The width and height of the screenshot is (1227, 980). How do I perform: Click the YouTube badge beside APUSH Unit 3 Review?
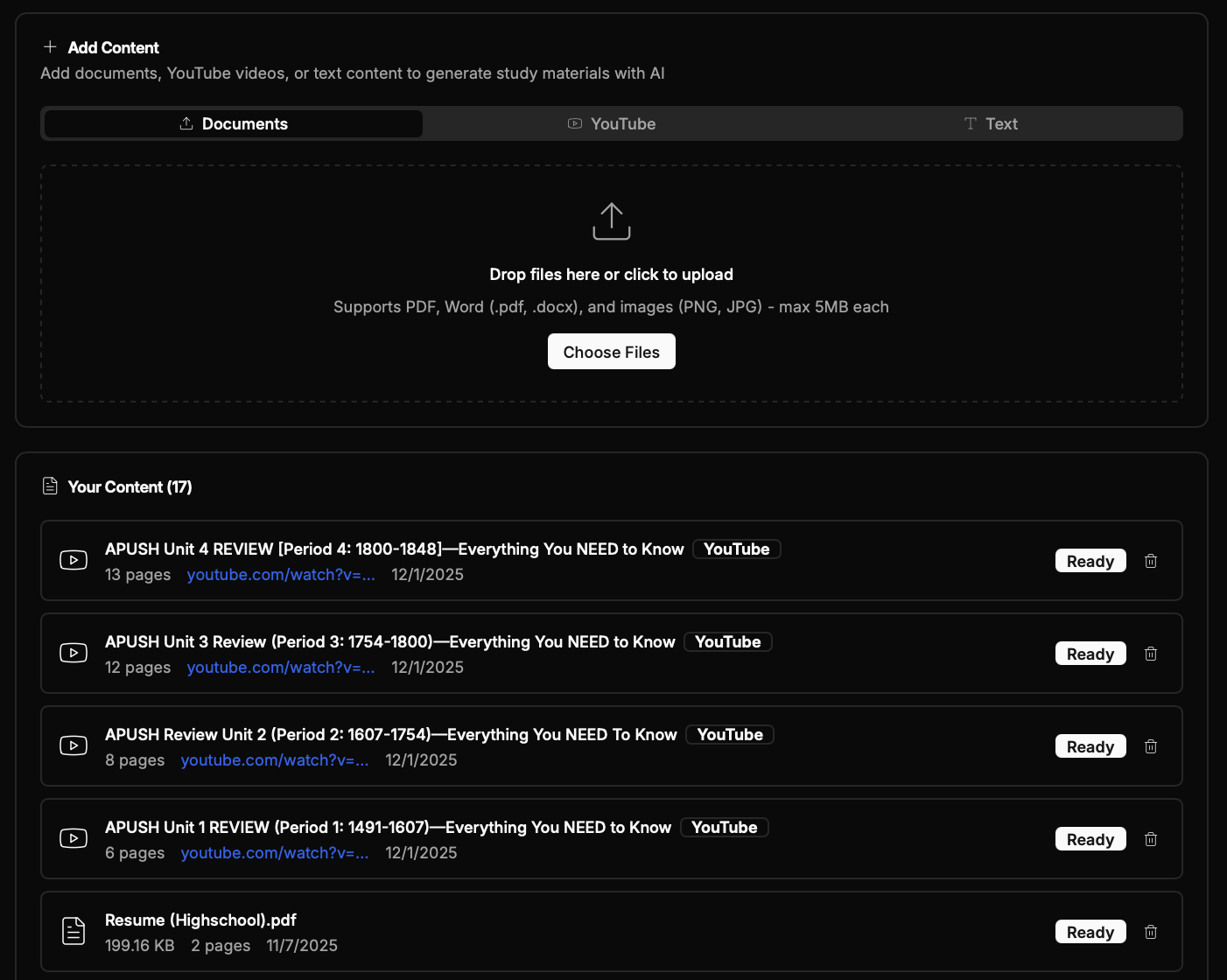(x=727, y=641)
